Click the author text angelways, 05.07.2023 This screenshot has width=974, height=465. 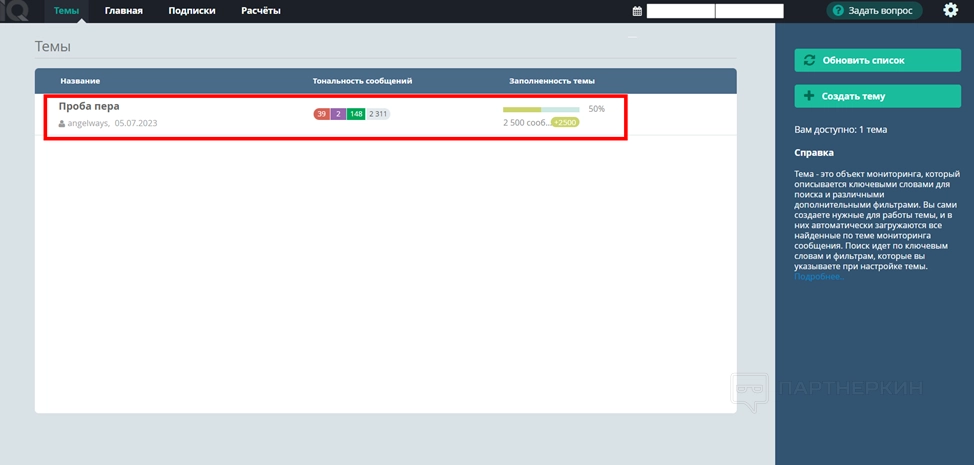(x=112, y=124)
